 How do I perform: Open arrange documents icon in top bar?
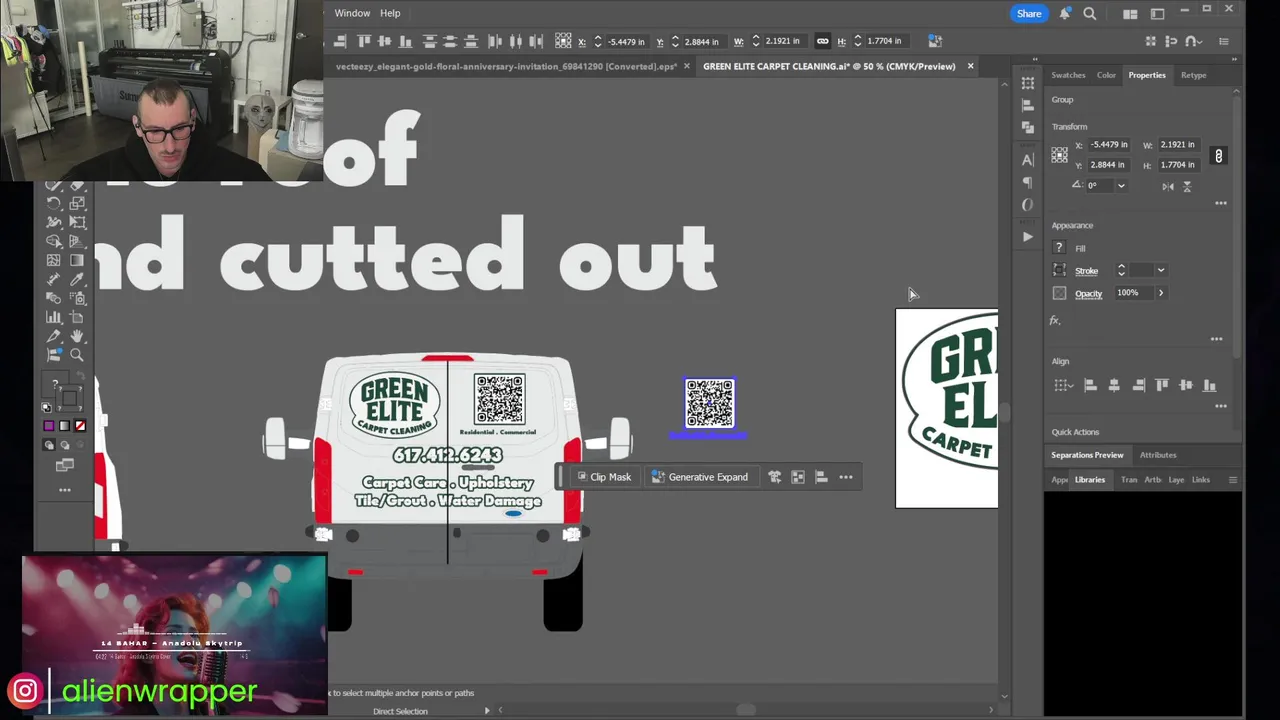pyautogui.click(x=1130, y=13)
